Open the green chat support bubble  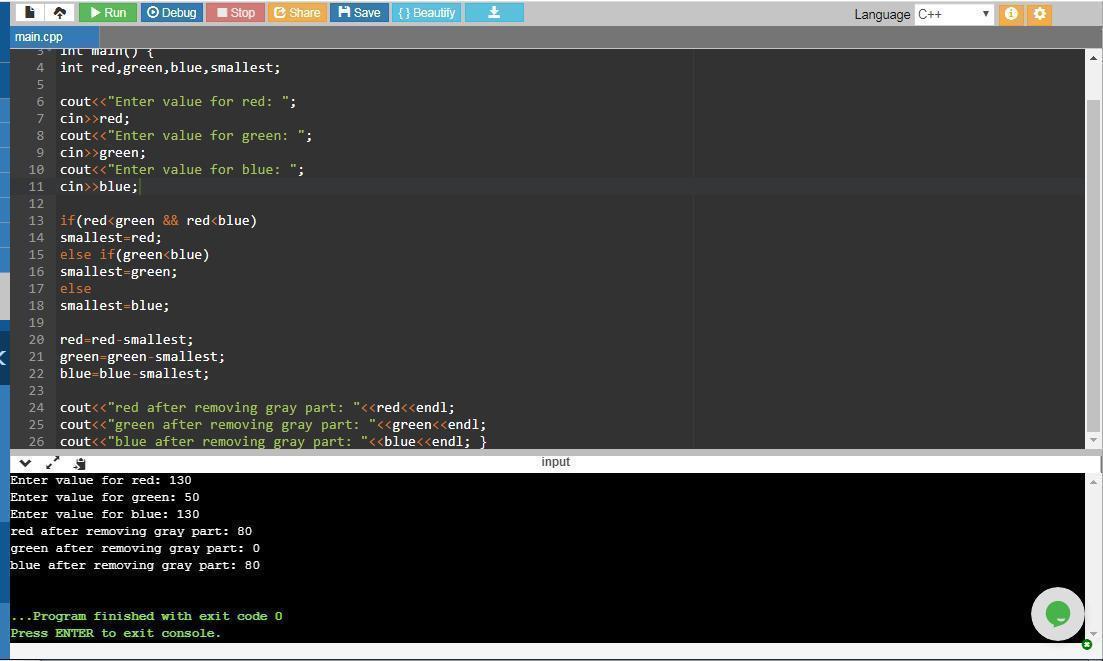point(1057,613)
